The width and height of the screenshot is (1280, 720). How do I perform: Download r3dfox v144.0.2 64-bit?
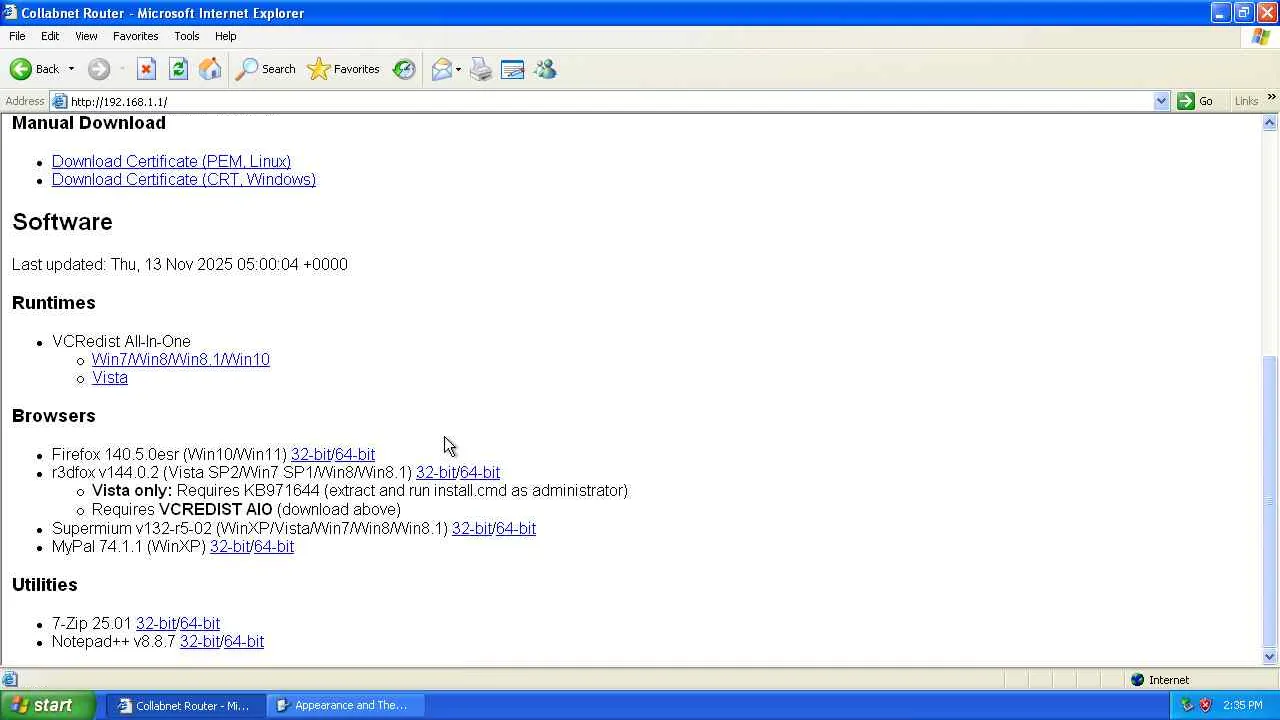click(480, 472)
